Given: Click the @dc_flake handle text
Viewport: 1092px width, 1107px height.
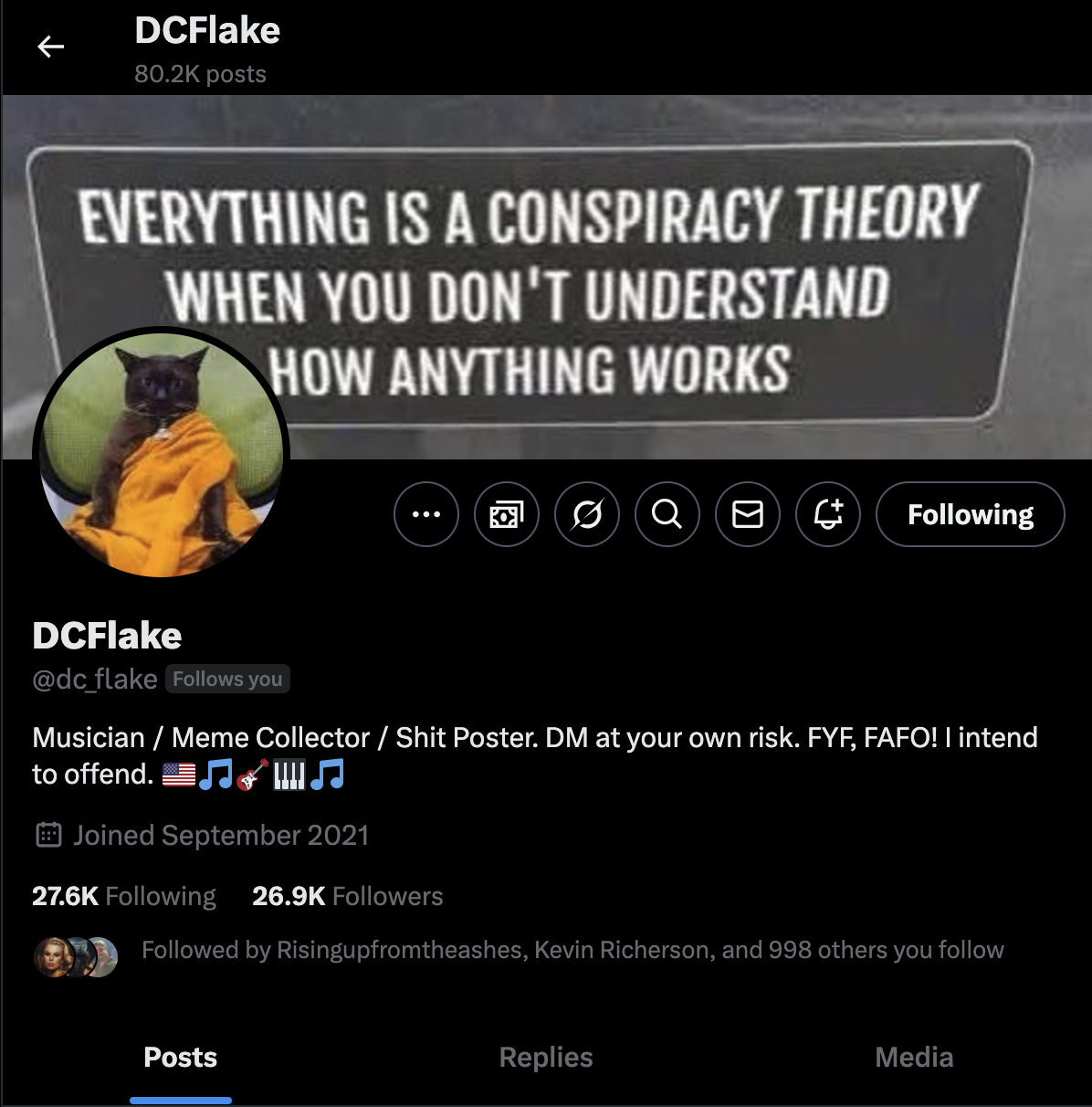Looking at the screenshot, I should (95, 680).
